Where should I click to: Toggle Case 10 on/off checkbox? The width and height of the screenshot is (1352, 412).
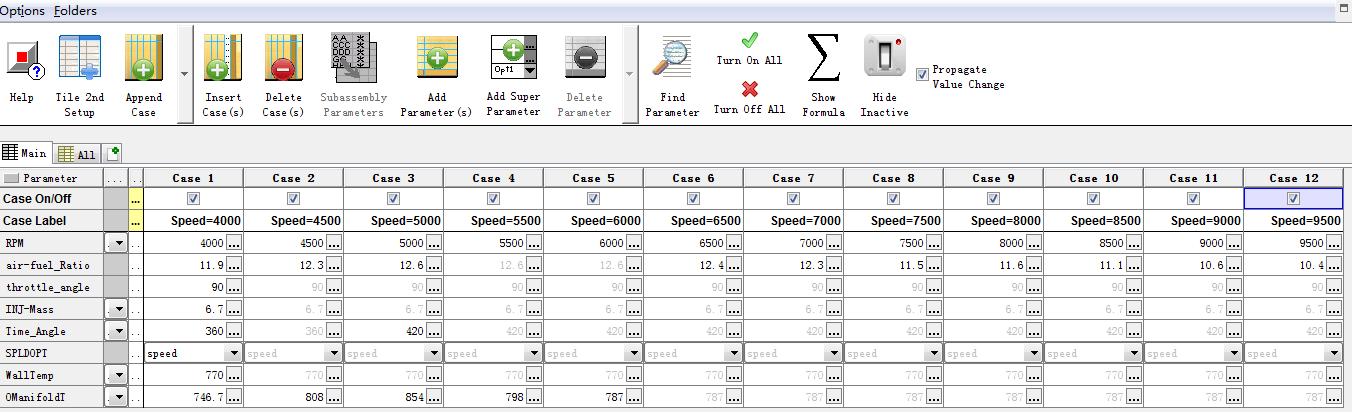pos(1093,199)
